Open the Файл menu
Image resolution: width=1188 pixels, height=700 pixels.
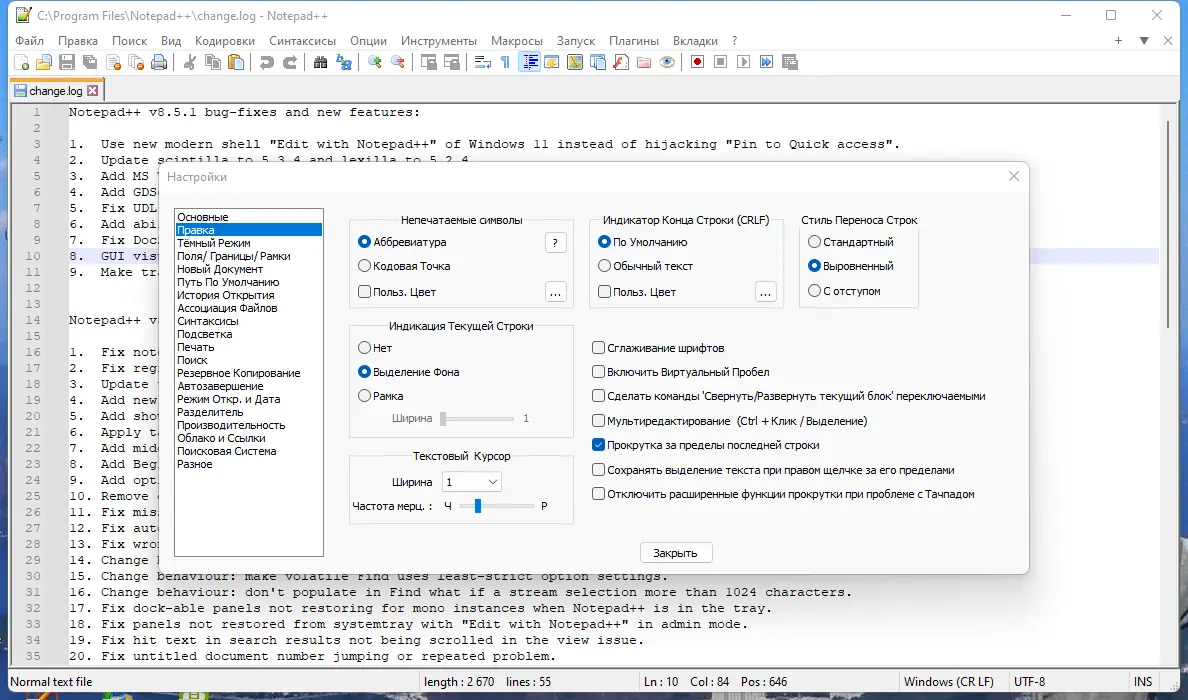pyautogui.click(x=30, y=41)
